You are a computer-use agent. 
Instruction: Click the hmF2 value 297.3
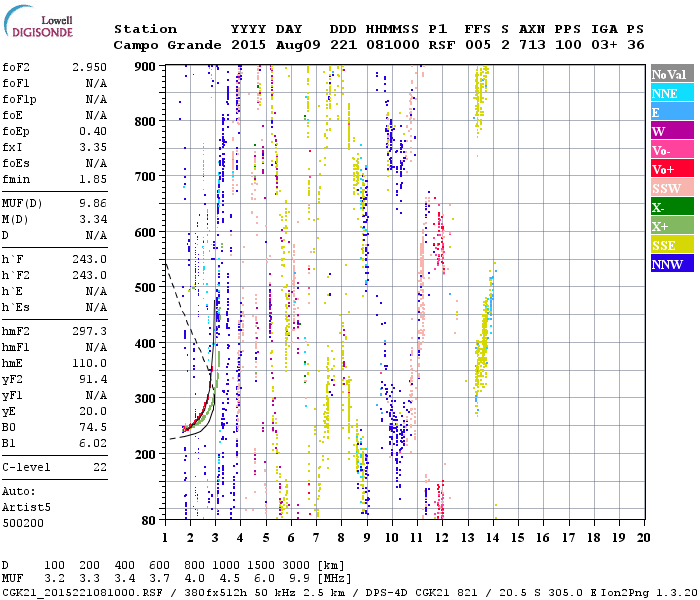pyautogui.click(x=89, y=332)
